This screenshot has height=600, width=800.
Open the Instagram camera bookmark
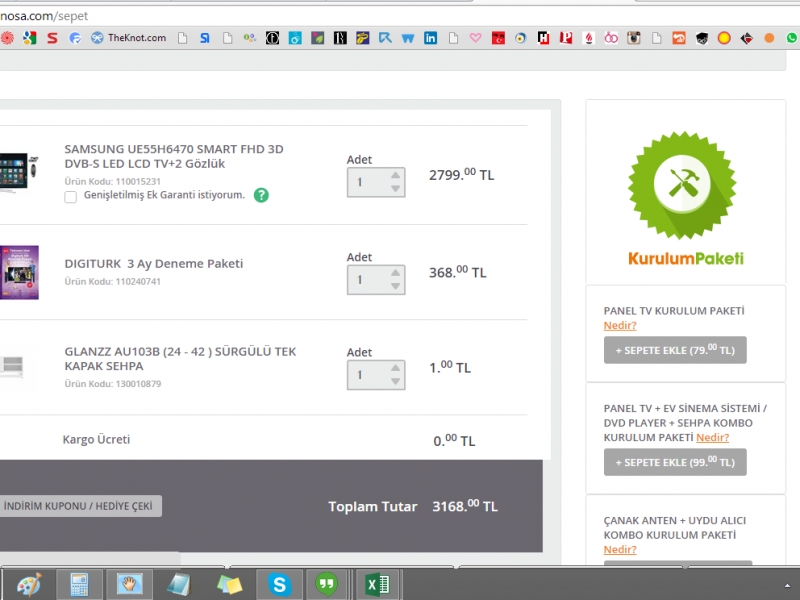click(633, 38)
